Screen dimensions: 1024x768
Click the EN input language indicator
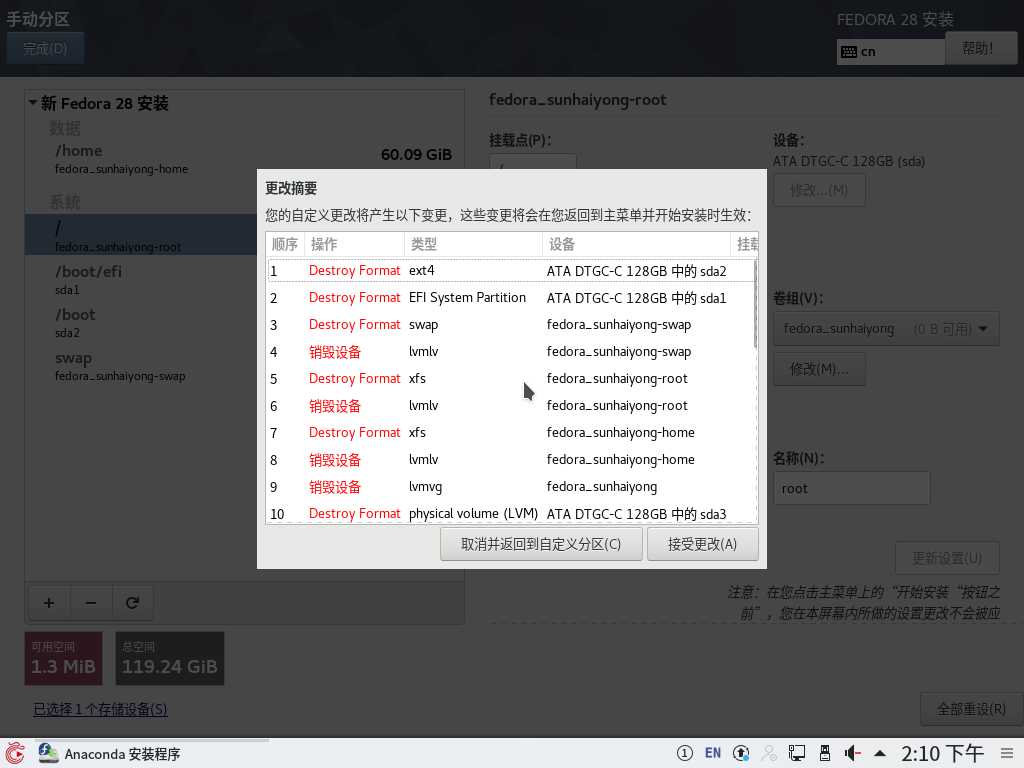712,753
